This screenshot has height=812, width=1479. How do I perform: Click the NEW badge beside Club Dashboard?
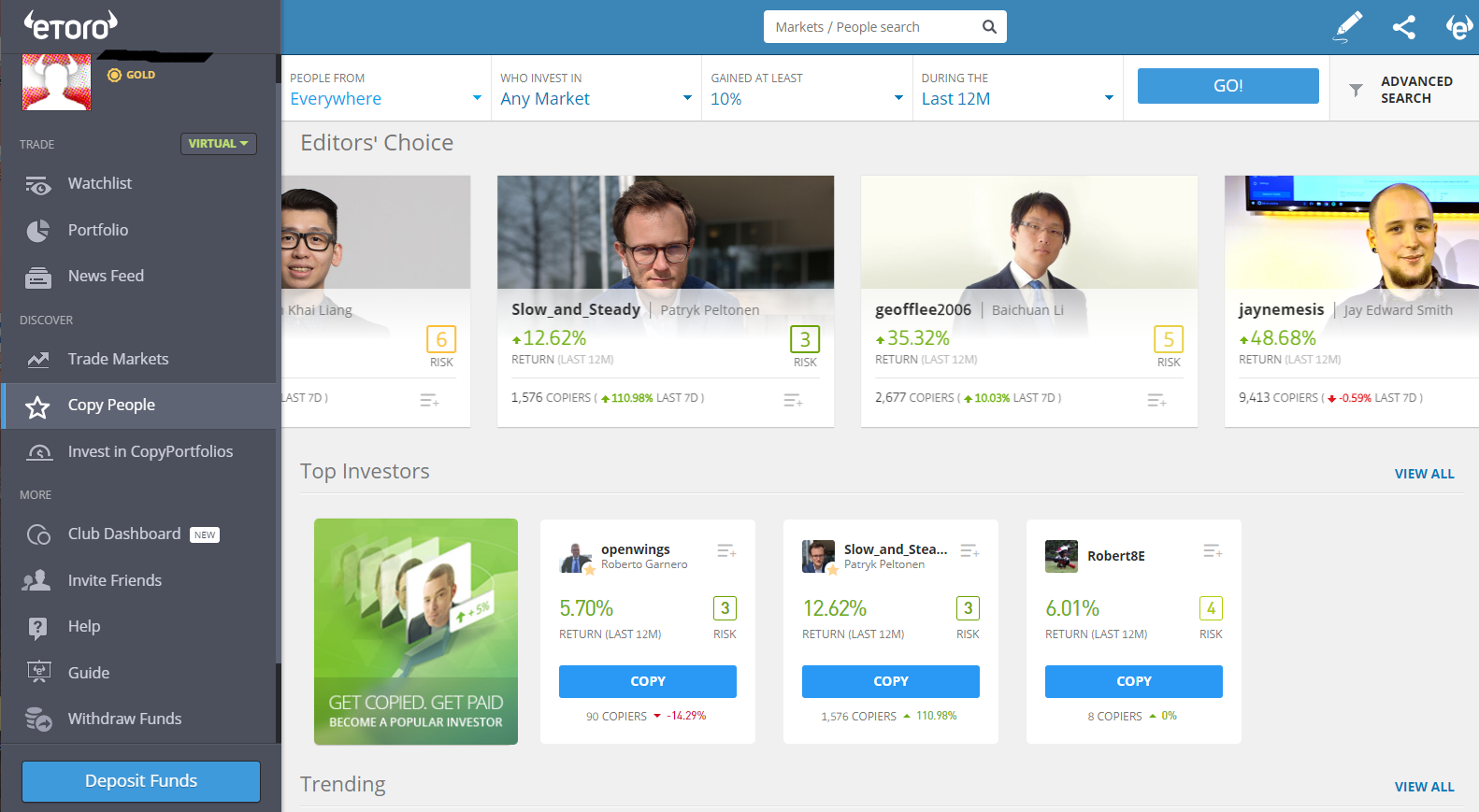205,535
